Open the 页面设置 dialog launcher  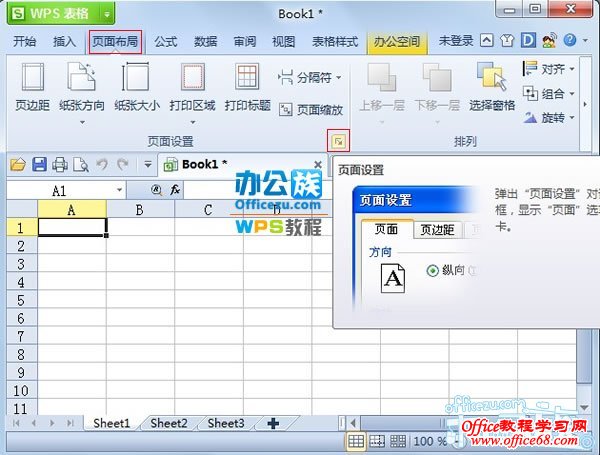tap(338, 141)
